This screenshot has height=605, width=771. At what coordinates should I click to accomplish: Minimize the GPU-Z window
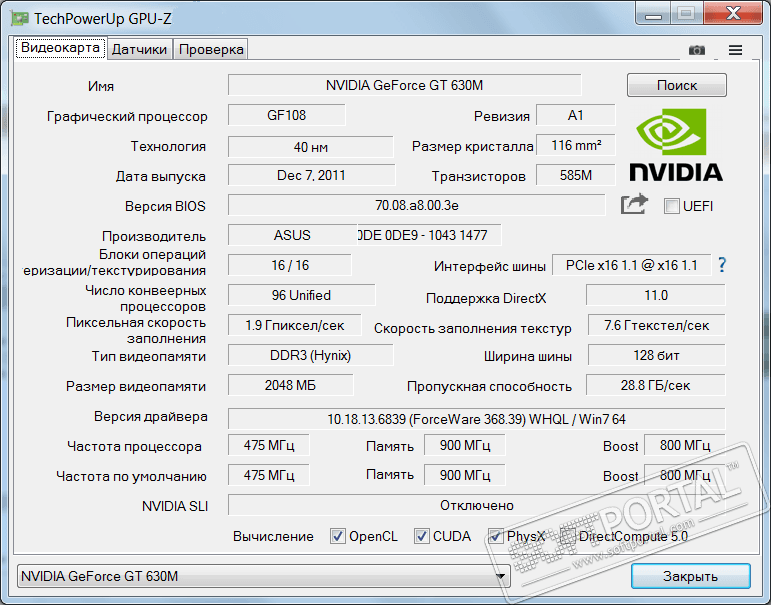click(x=653, y=14)
